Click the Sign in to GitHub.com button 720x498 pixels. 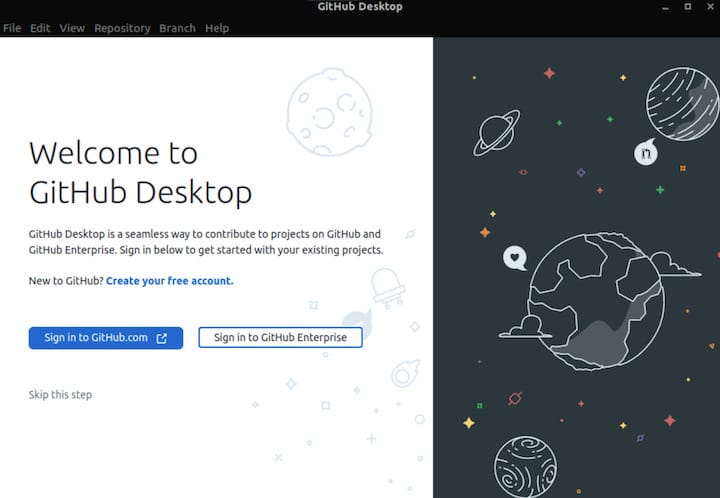tap(106, 338)
